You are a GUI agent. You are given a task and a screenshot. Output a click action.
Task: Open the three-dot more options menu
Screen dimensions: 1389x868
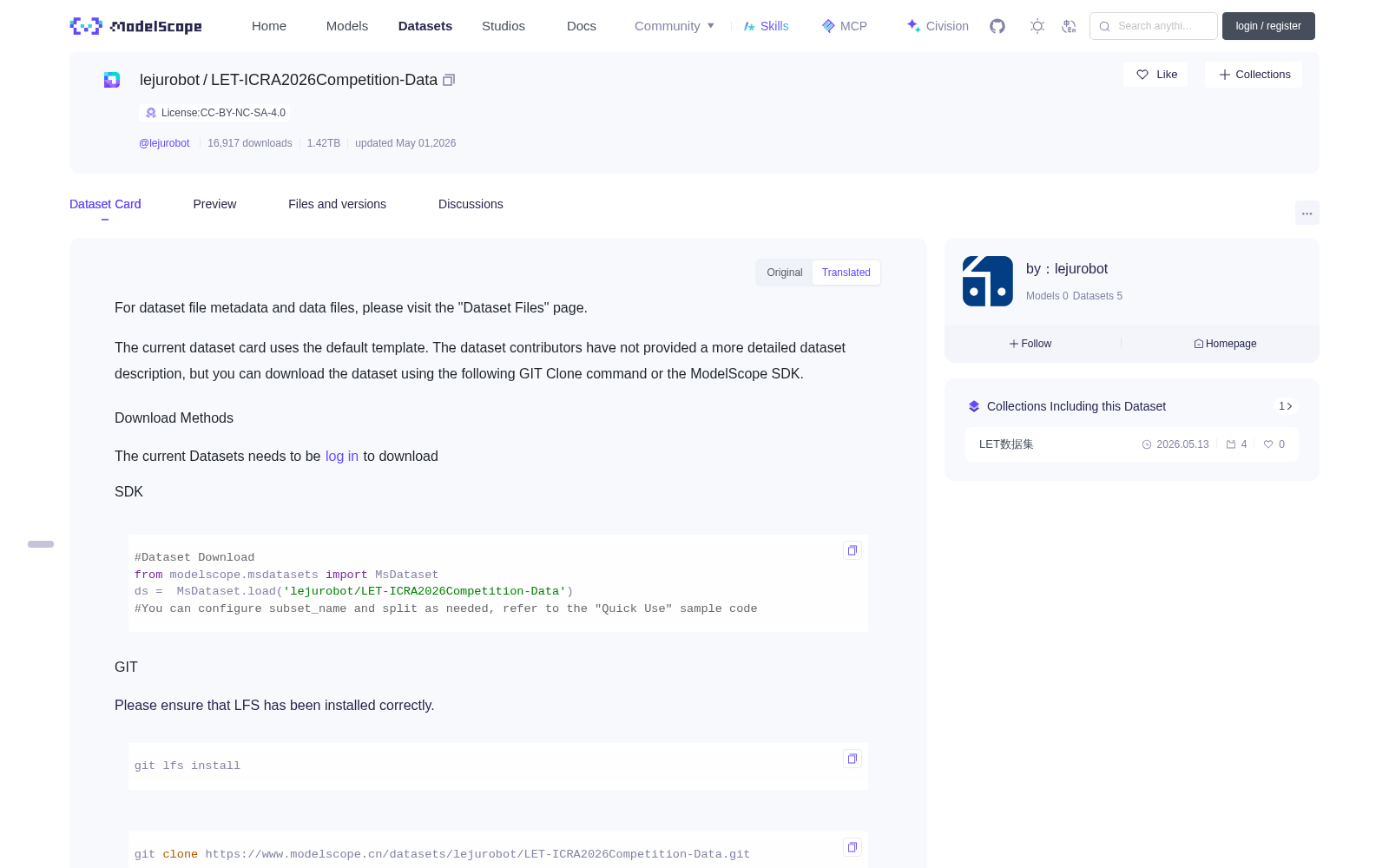click(x=1307, y=213)
